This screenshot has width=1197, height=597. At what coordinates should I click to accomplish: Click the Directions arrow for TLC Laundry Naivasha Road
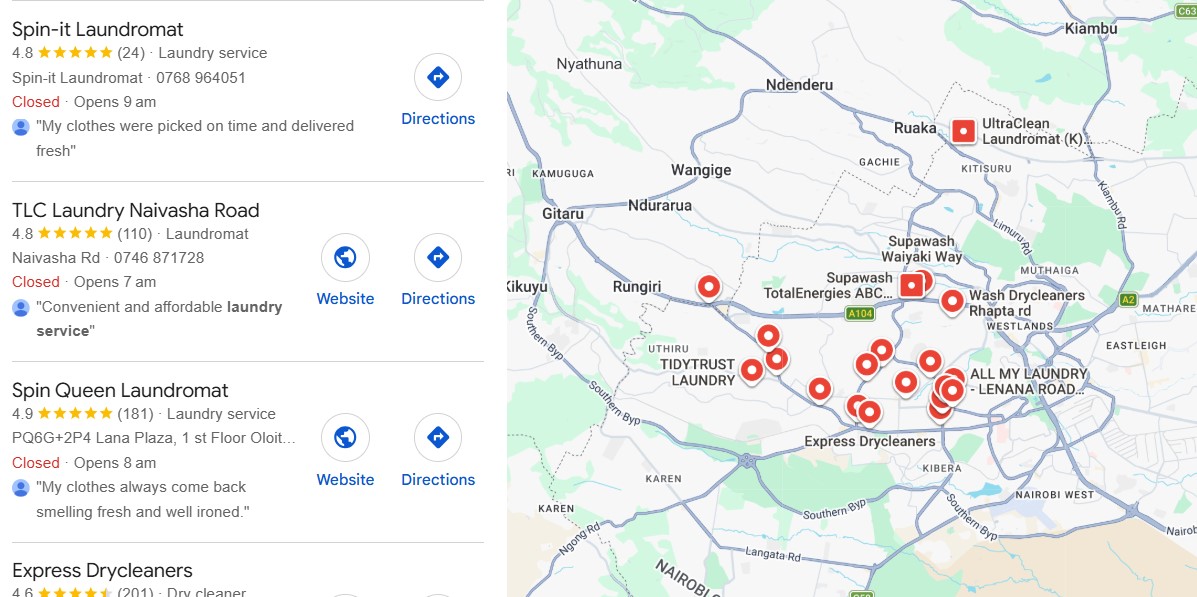(x=437, y=257)
